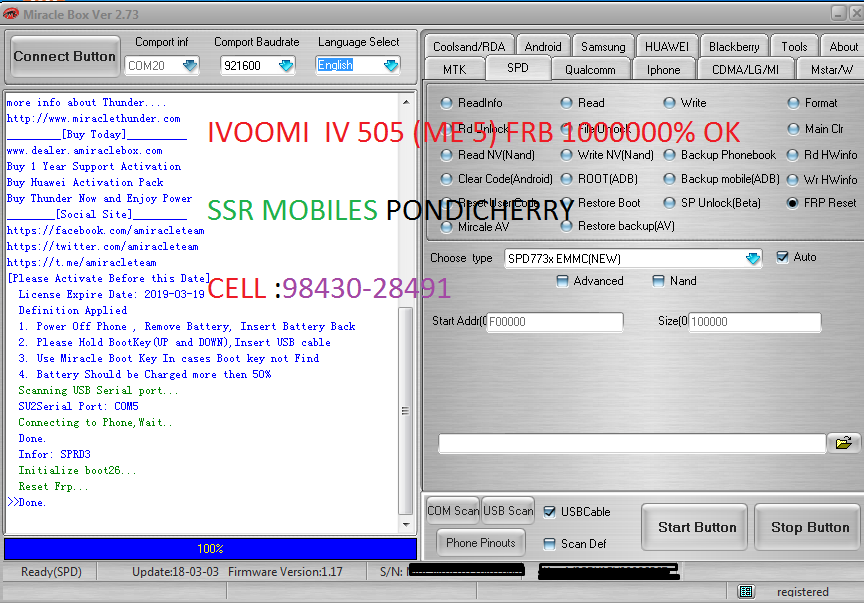The height and width of the screenshot is (603, 864).
Task: Select Mircale AV radio option
Action: coord(446,227)
